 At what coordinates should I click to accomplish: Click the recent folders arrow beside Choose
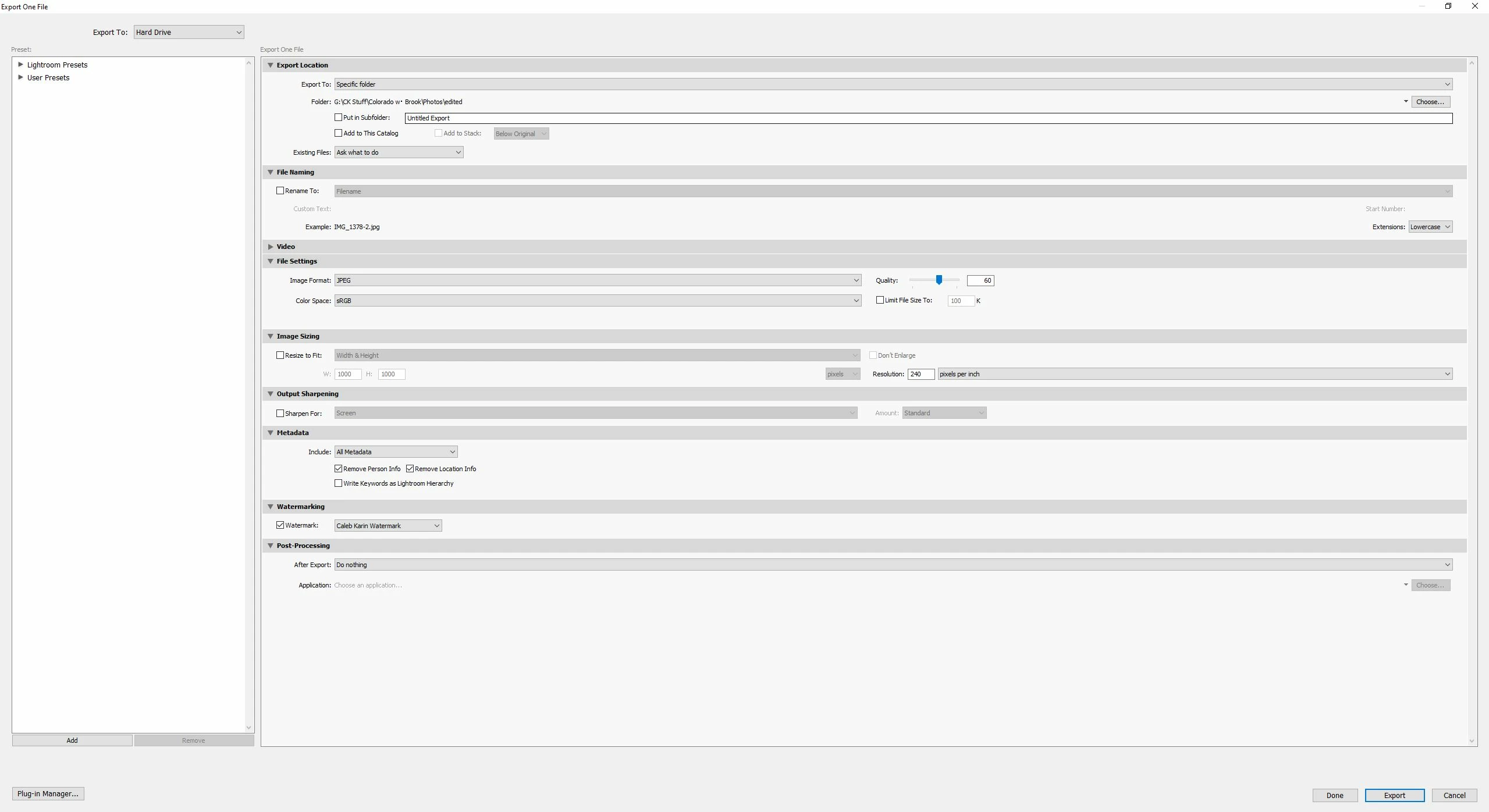tap(1406, 102)
